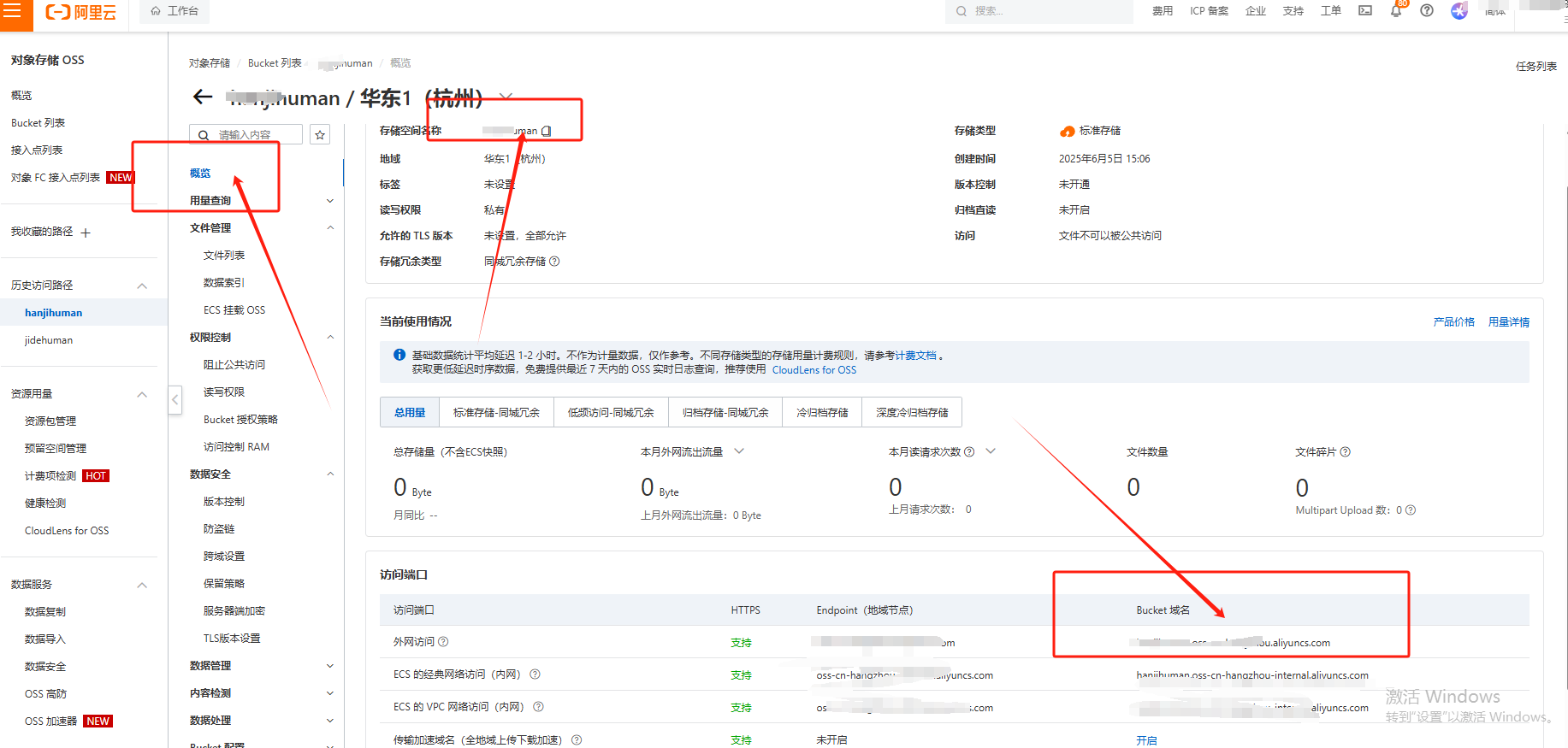Open 防盗链 settings
The height and width of the screenshot is (748, 1568).
click(219, 529)
